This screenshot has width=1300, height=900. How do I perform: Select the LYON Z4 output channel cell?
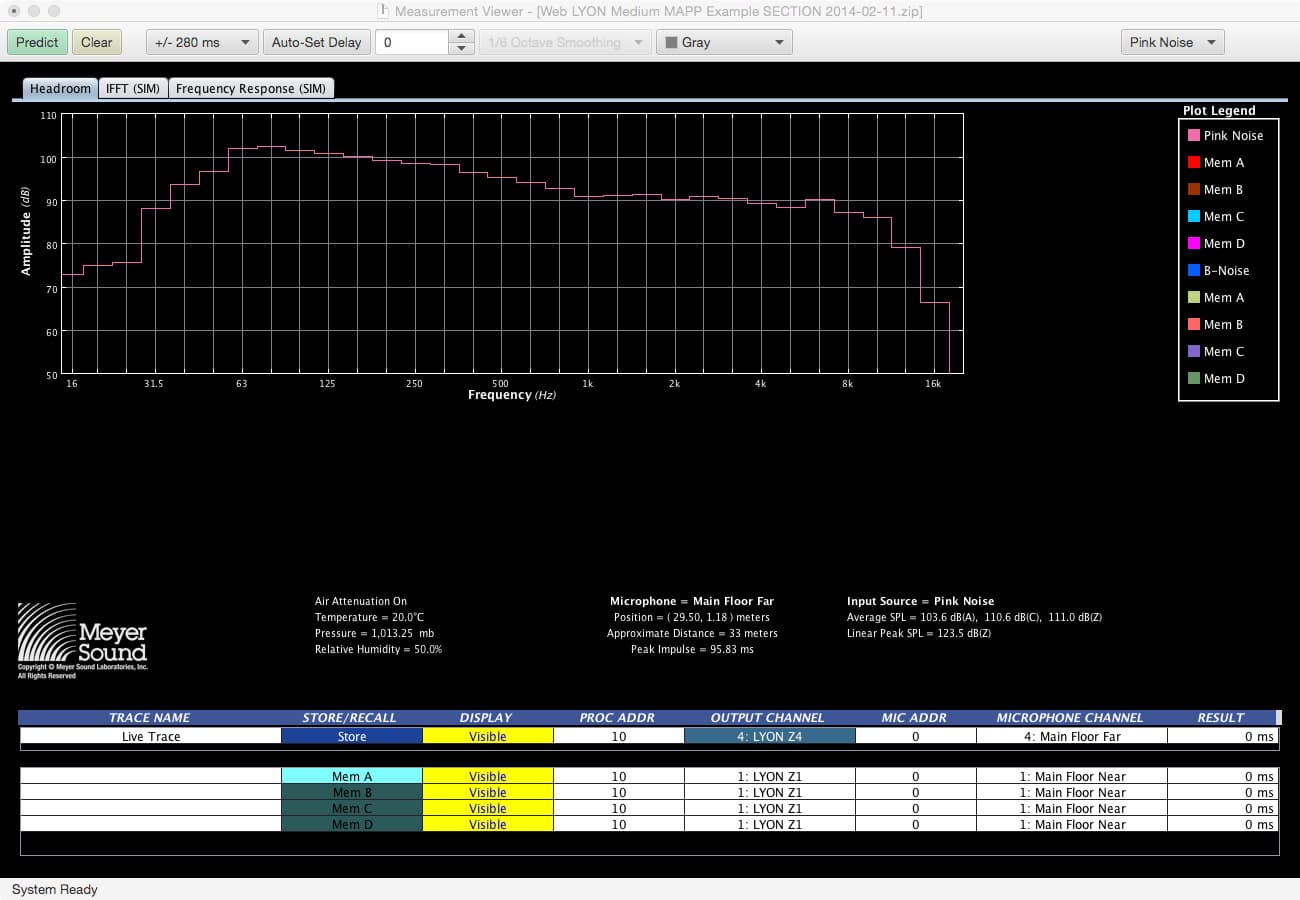(x=769, y=736)
